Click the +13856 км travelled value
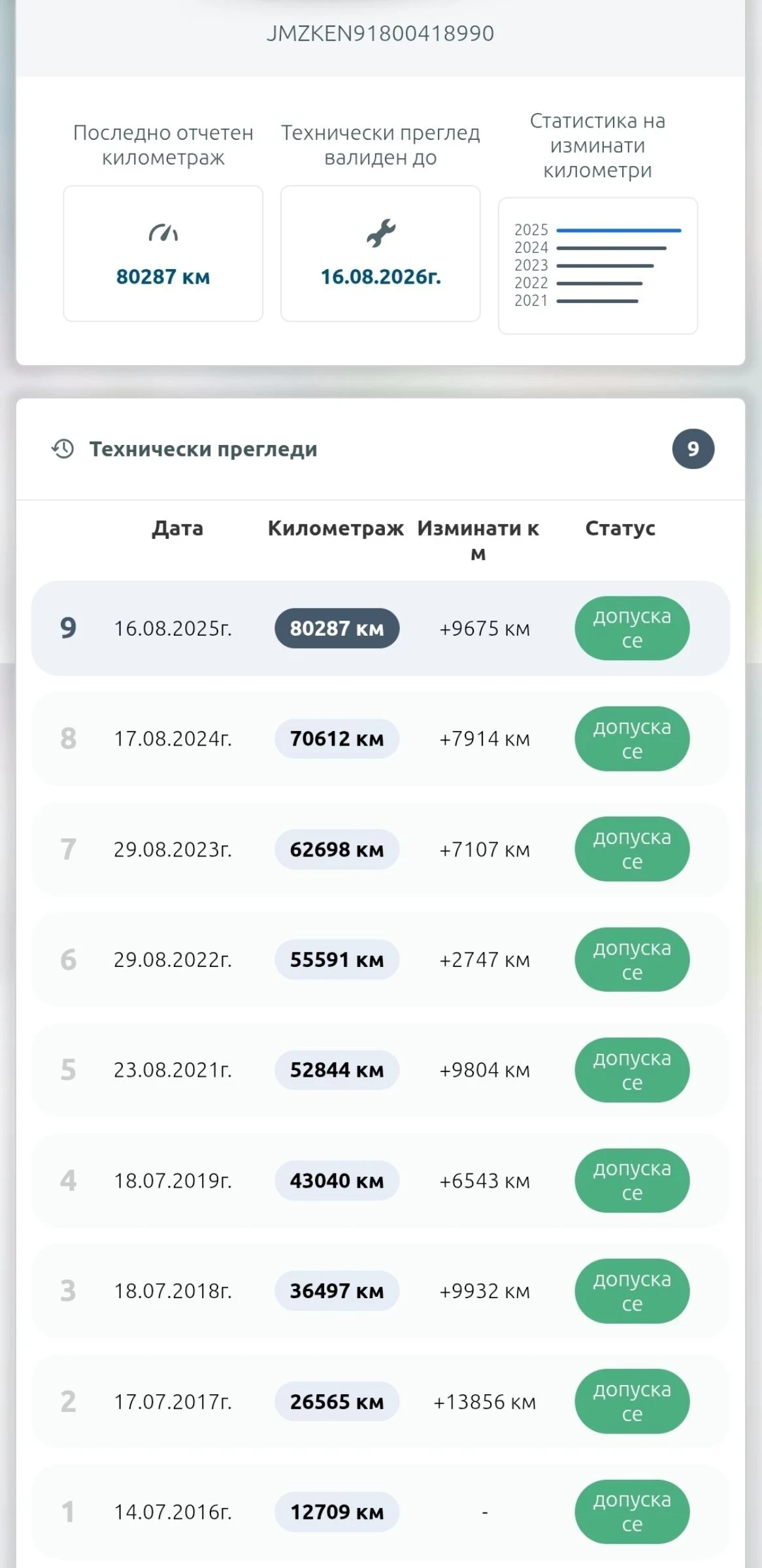762x1568 pixels. pos(484,1401)
